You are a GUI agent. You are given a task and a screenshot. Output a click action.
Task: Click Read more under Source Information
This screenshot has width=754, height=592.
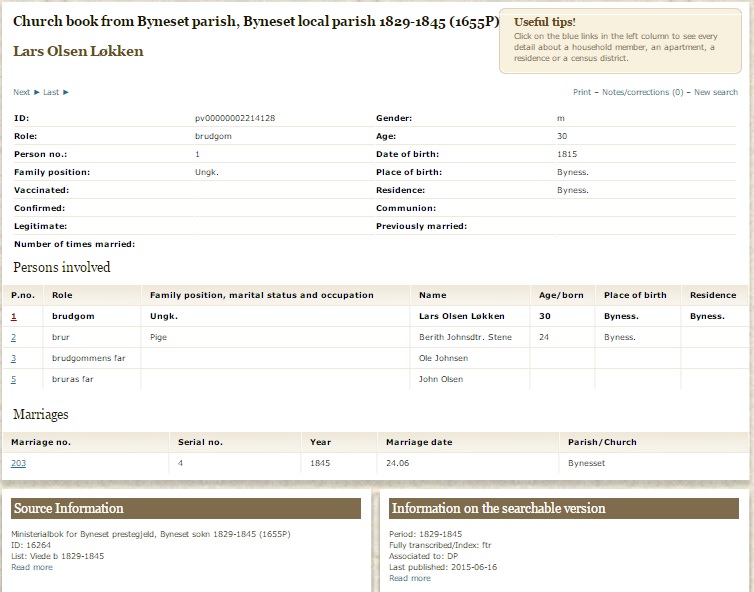click(32, 567)
